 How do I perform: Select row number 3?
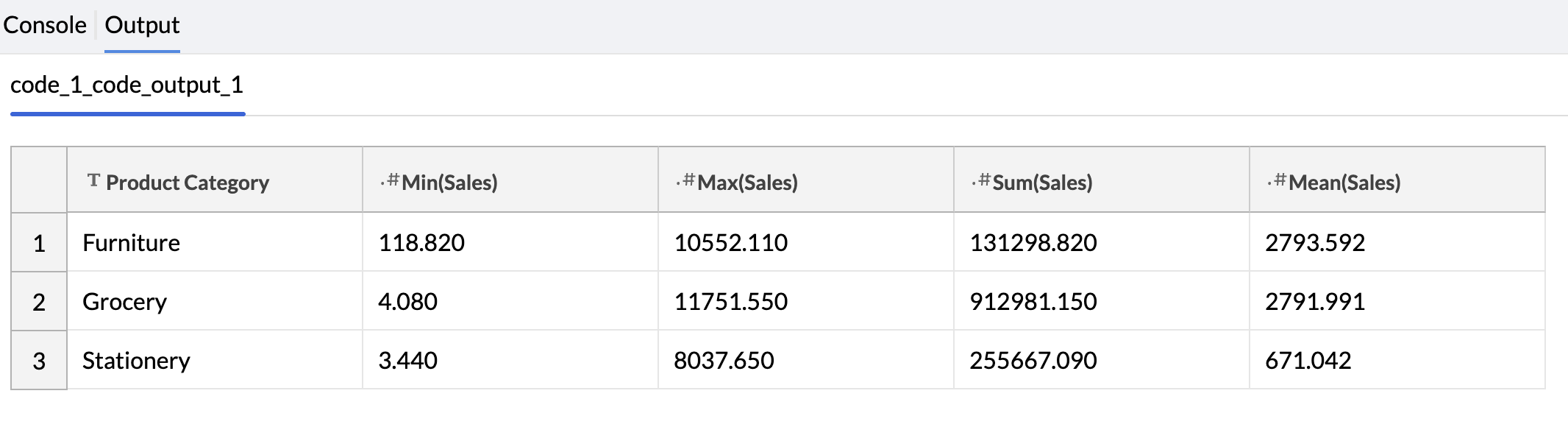pyautogui.click(x=39, y=361)
